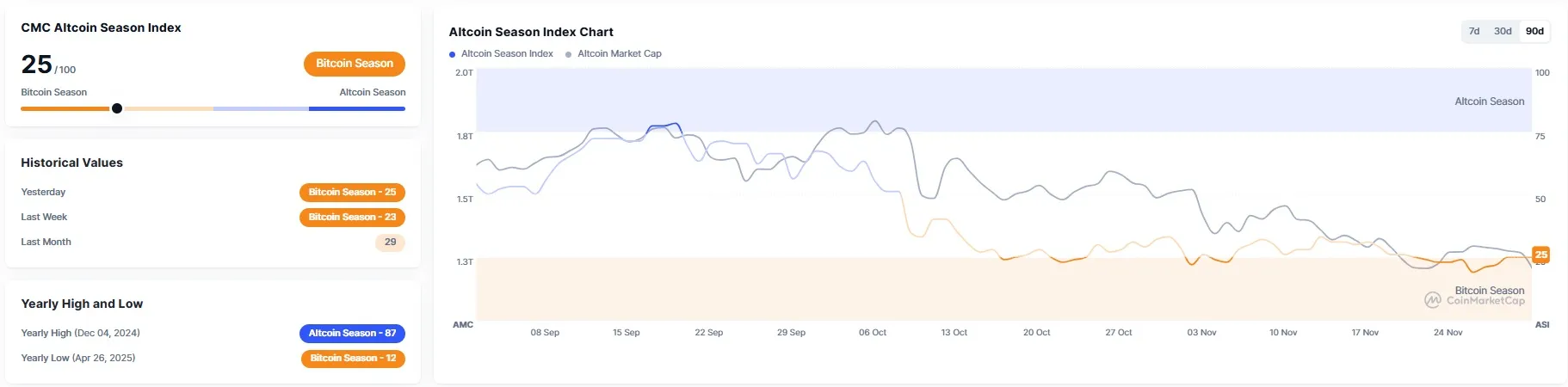Click the orange 25 current value marker
The height and width of the screenshot is (387, 1568).
(1540, 255)
